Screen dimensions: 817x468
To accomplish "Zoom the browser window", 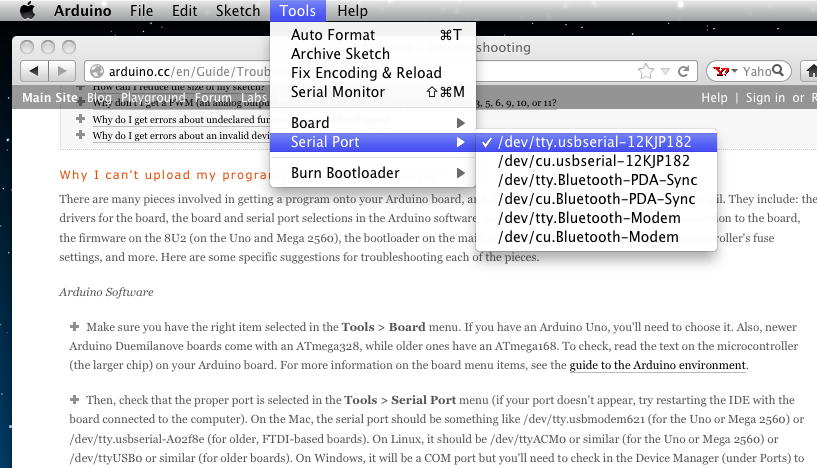I will [x=69, y=47].
